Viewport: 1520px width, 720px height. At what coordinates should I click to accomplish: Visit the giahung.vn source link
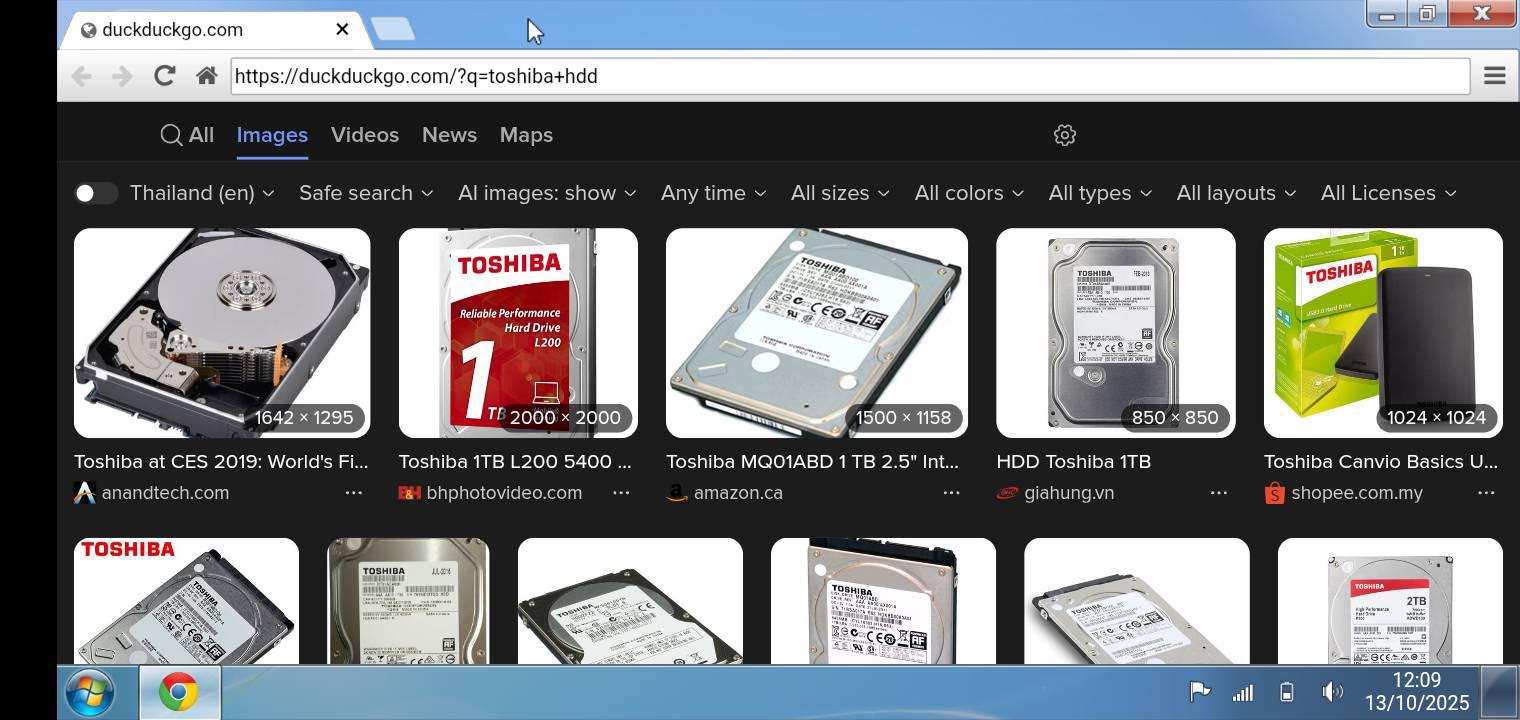(x=1069, y=493)
